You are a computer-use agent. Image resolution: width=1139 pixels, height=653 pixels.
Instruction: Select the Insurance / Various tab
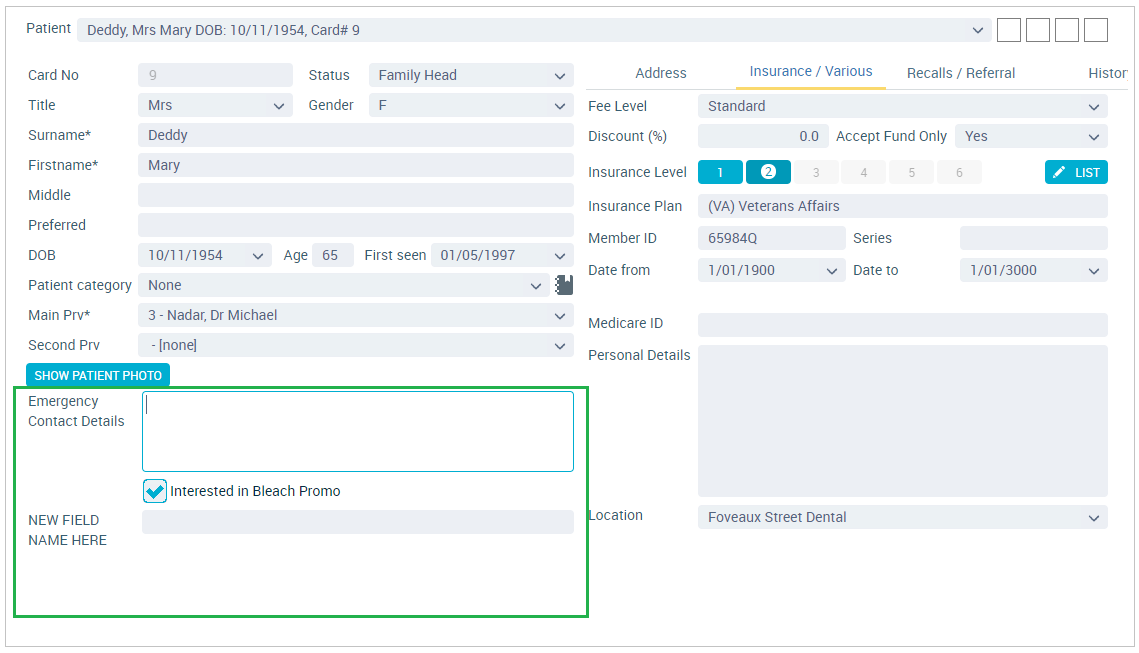point(811,72)
